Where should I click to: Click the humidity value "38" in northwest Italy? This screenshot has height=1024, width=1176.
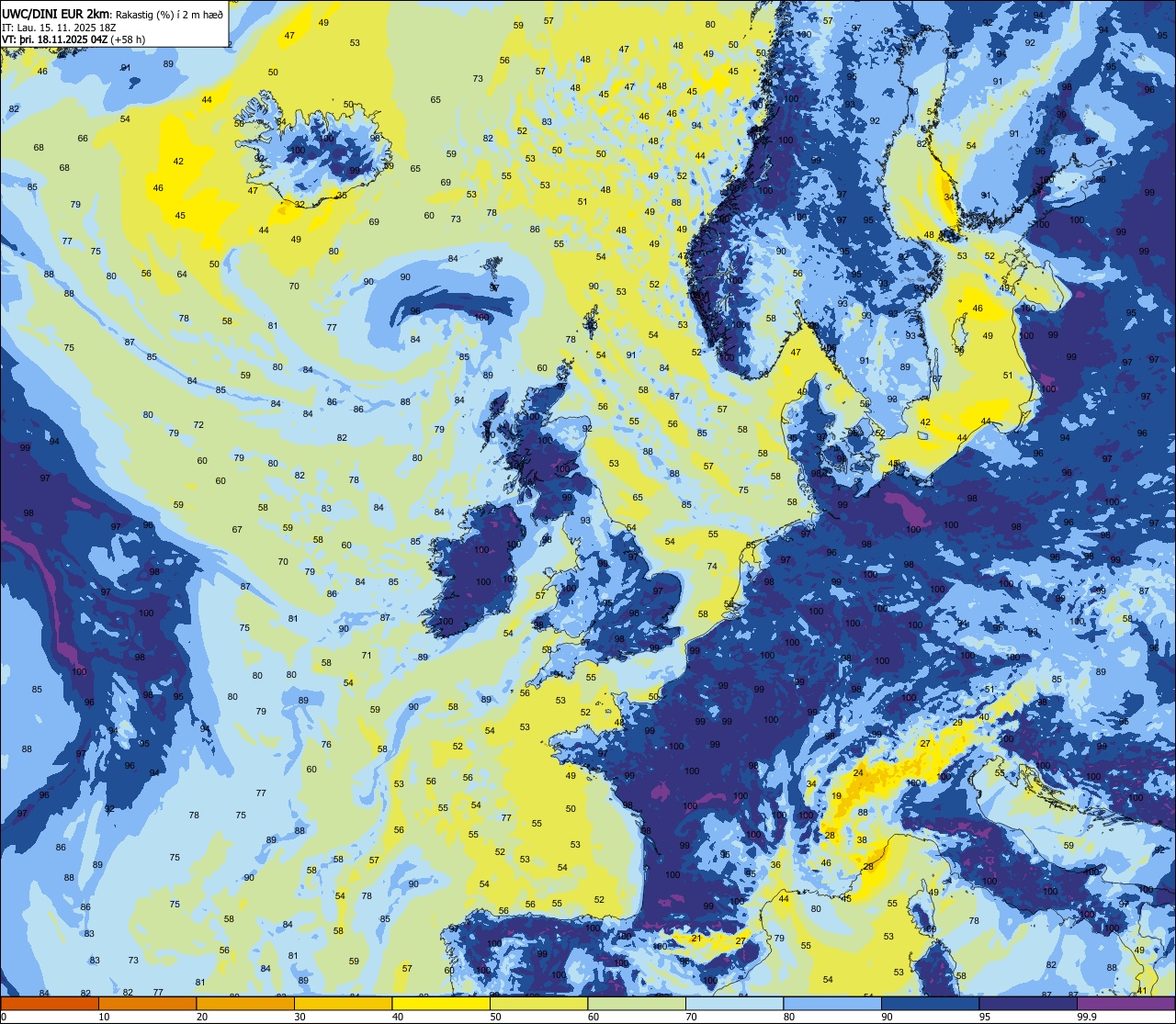point(862,840)
